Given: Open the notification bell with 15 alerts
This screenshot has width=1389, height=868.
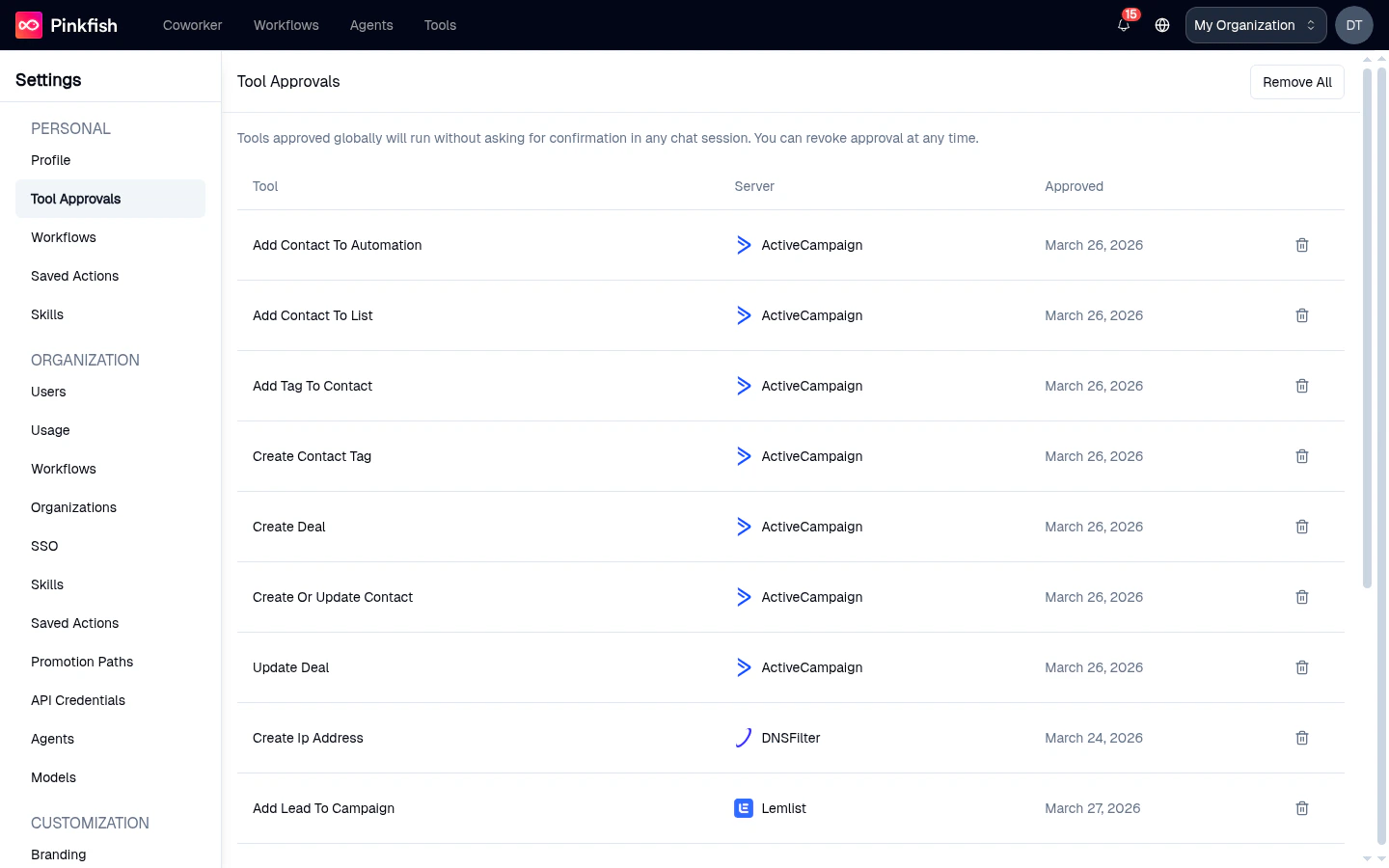Looking at the screenshot, I should click(x=1123, y=27).
